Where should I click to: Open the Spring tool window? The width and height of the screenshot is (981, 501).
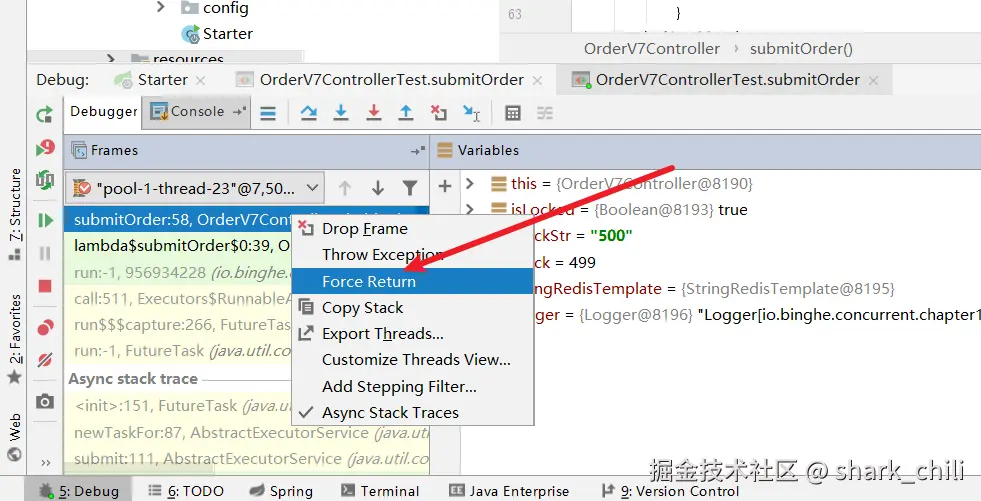[281, 491]
